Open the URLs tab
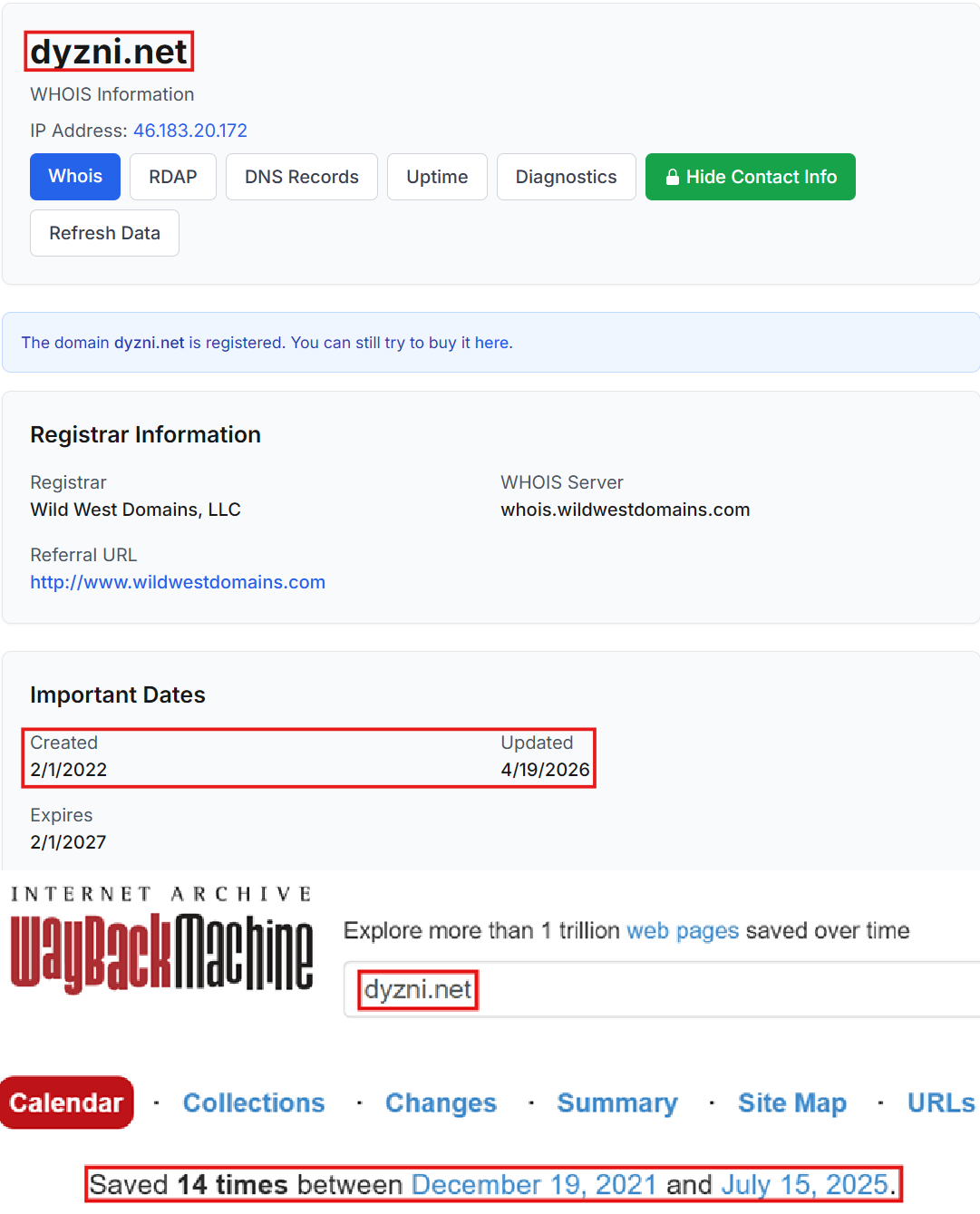This screenshot has width=980, height=1214. click(941, 1102)
